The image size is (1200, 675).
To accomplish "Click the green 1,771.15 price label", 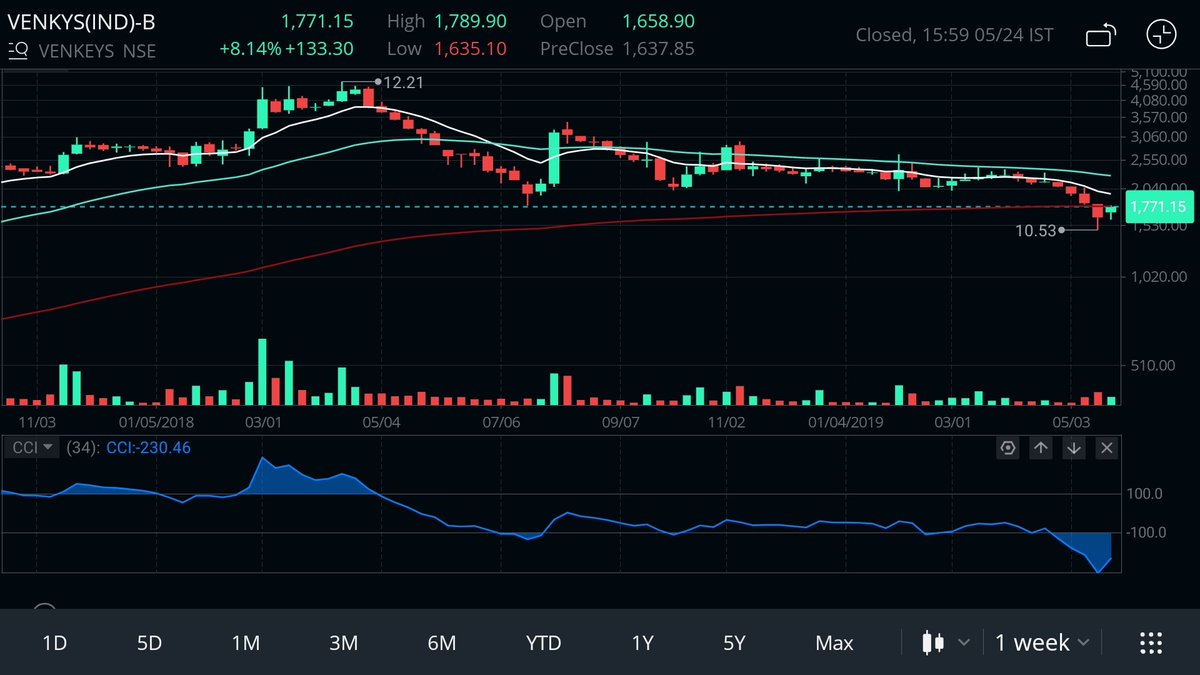I will click(x=1159, y=207).
